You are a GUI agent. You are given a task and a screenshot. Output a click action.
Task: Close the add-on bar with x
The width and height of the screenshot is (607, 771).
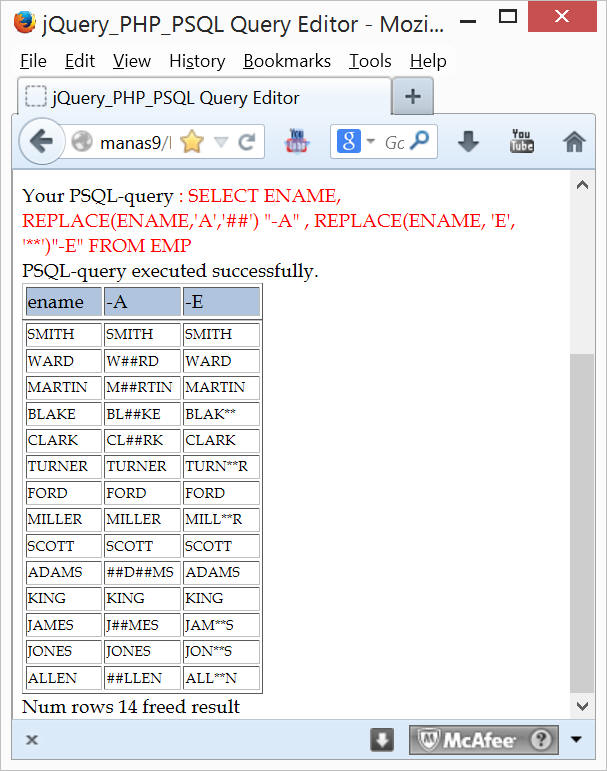32,739
